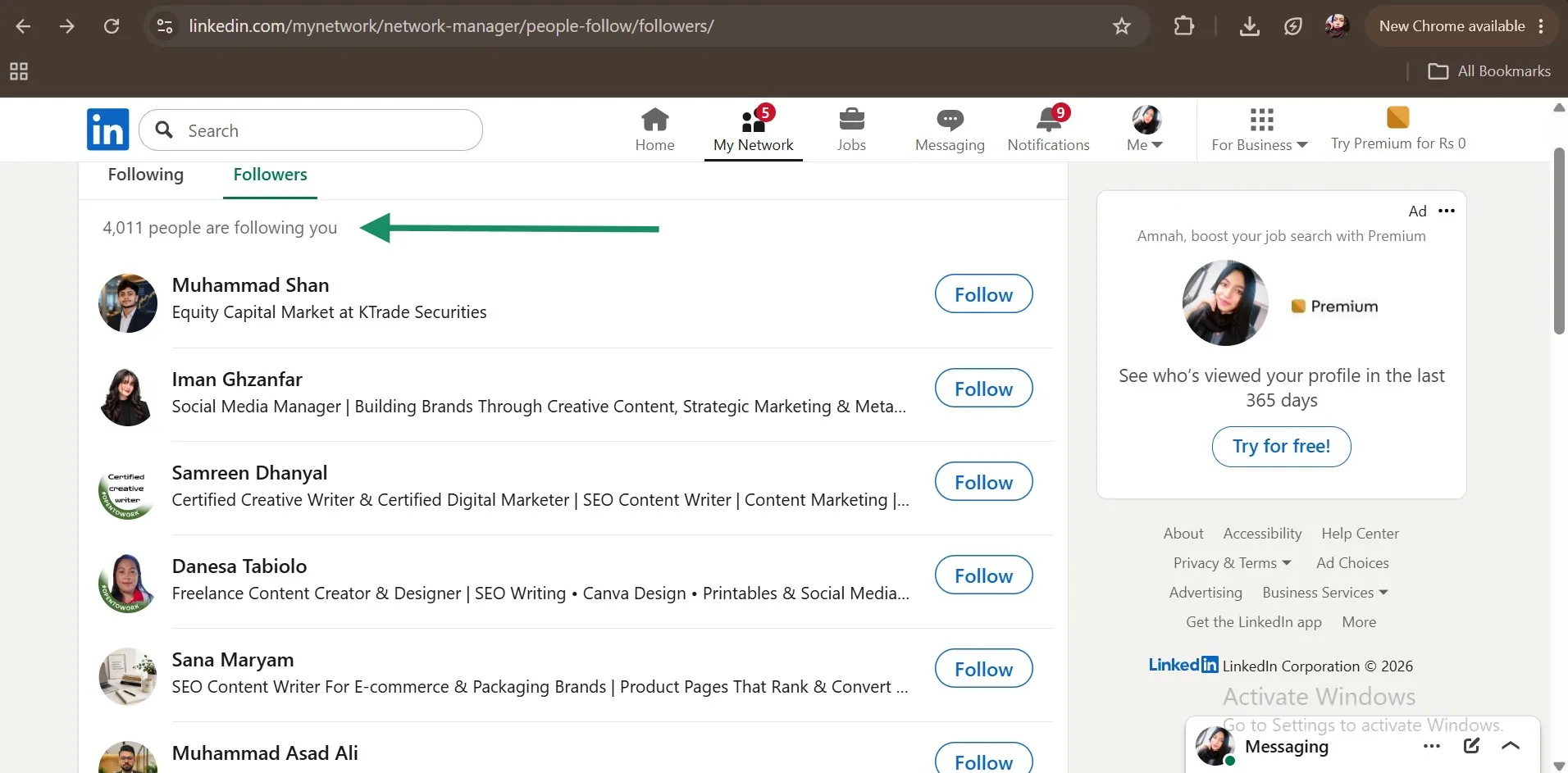The height and width of the screenshot is (773, 1568).
Task: Open messaging overlay options three dots
Action: pyautogui.click(x=1432, y=746)
